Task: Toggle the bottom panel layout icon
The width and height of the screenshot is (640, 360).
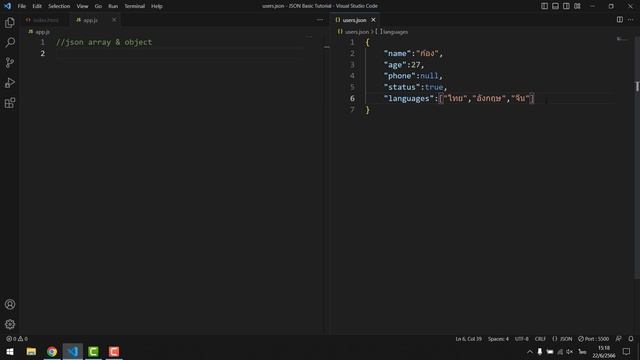Action: (555, 6)
